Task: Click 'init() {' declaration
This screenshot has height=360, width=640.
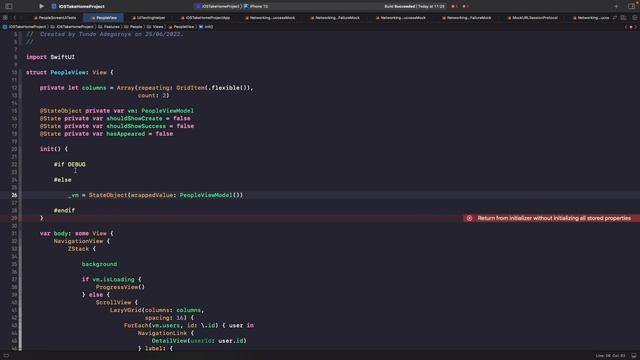Action: 54,149
